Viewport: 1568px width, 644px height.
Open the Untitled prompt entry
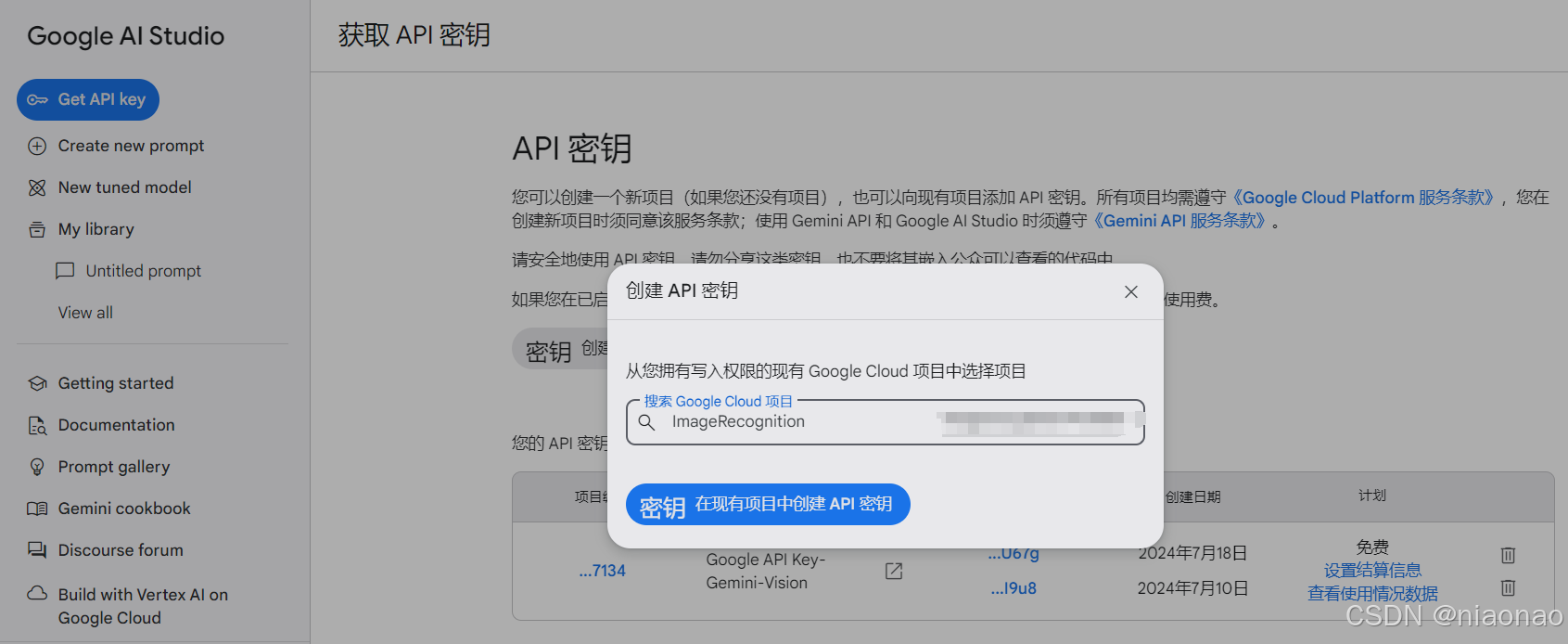point(143,271)
